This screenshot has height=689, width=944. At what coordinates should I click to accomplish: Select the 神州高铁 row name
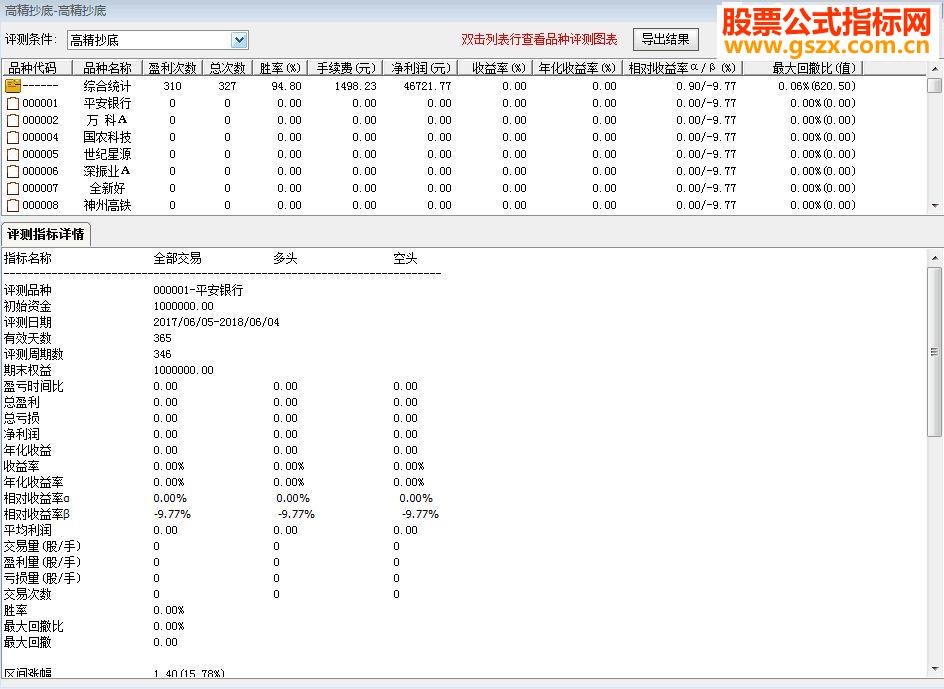(107, 205)
